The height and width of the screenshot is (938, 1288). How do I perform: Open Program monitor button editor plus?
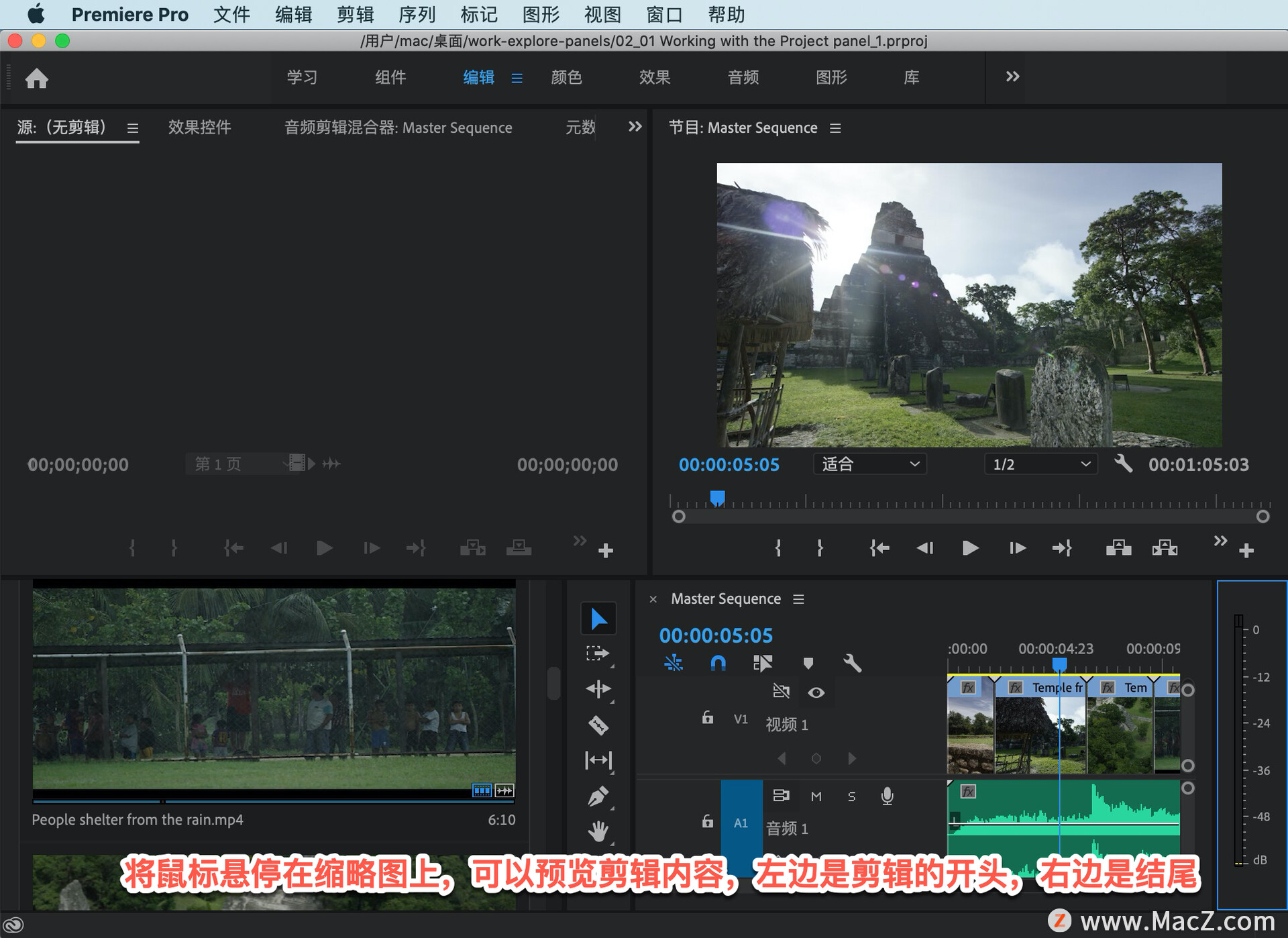(1246, 551)
